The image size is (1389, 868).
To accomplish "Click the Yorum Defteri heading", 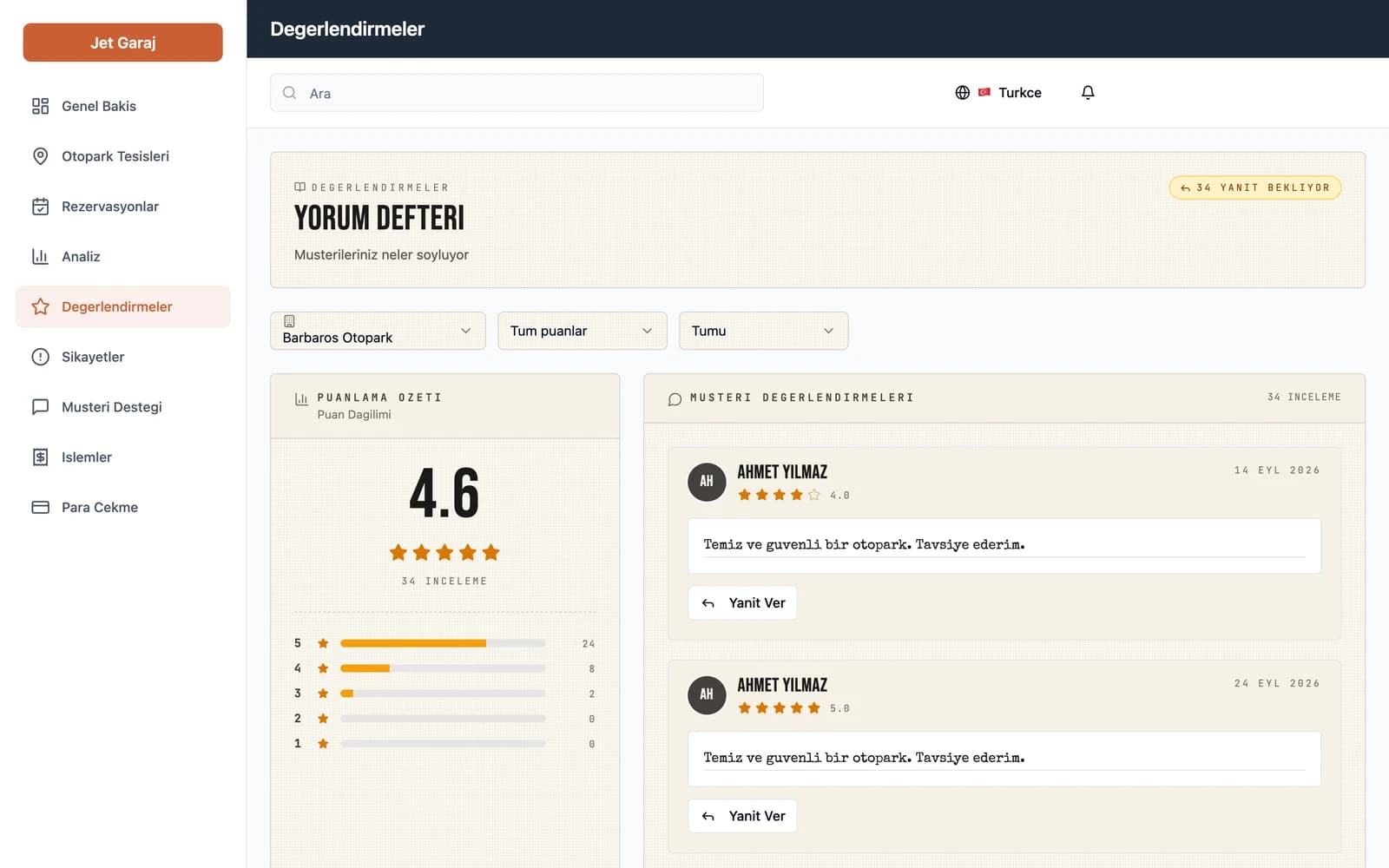I will point(379,218).
